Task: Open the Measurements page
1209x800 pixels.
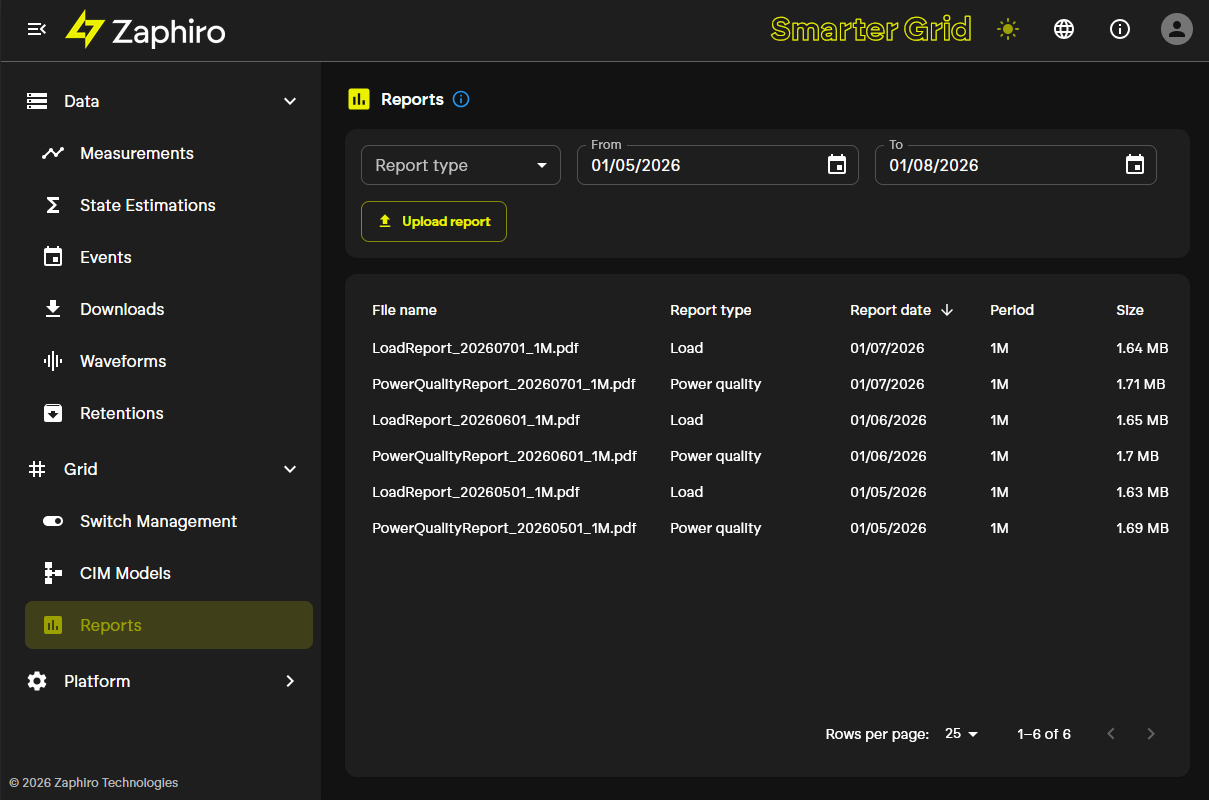Action: [168, 153]
